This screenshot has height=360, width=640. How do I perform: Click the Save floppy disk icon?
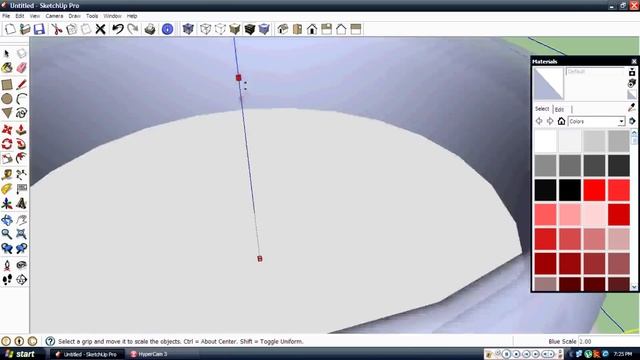pyautogui.click(x=39, y=29)
